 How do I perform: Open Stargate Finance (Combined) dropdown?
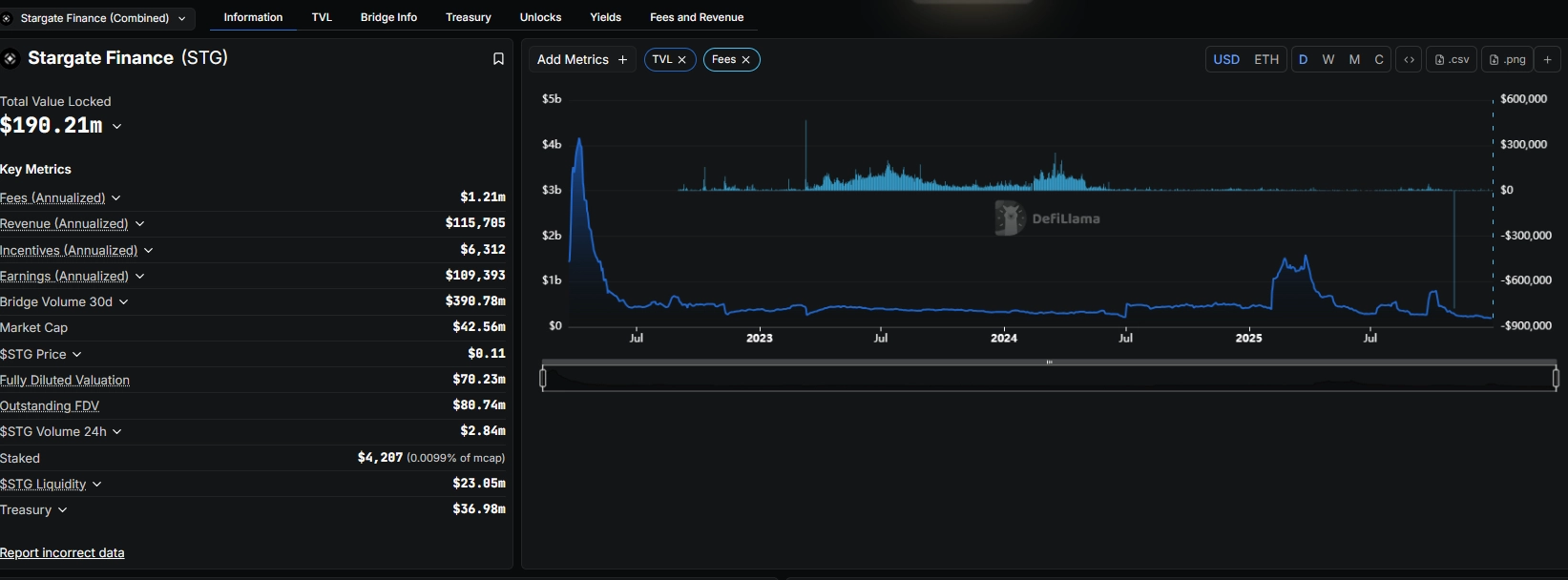click(96, 18)
